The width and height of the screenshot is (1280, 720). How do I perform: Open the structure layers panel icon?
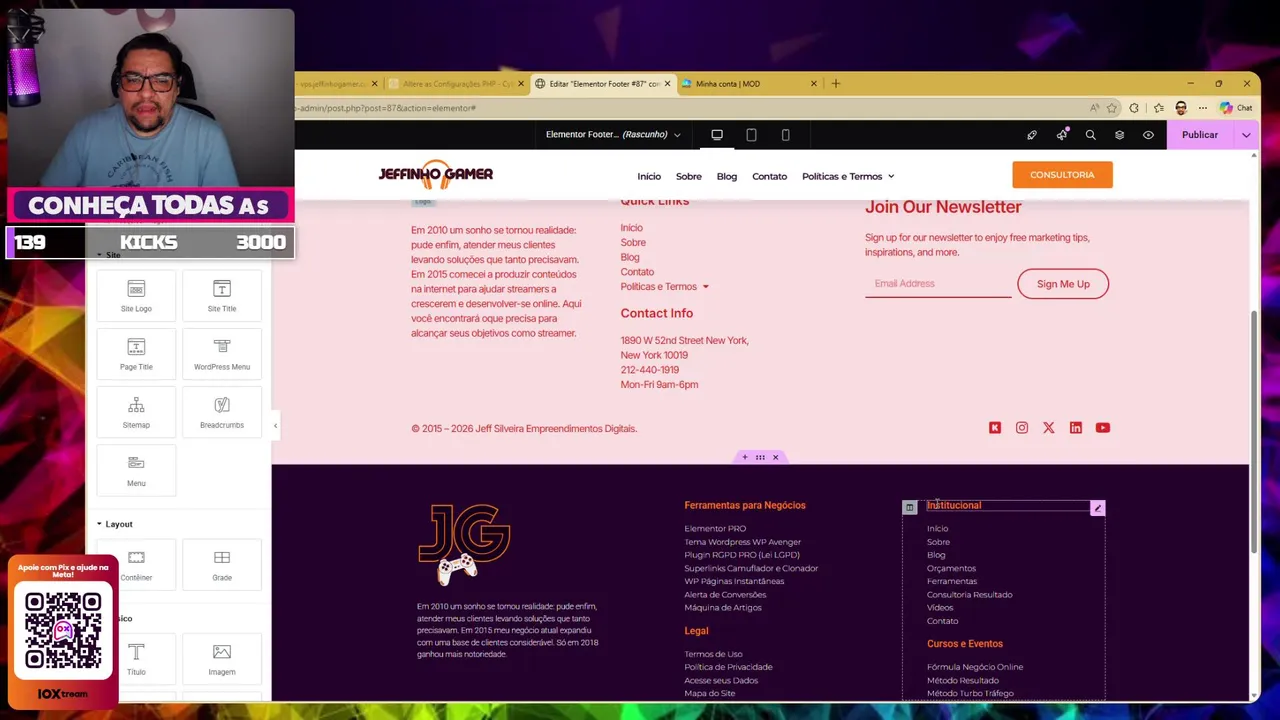[1119, 135]
